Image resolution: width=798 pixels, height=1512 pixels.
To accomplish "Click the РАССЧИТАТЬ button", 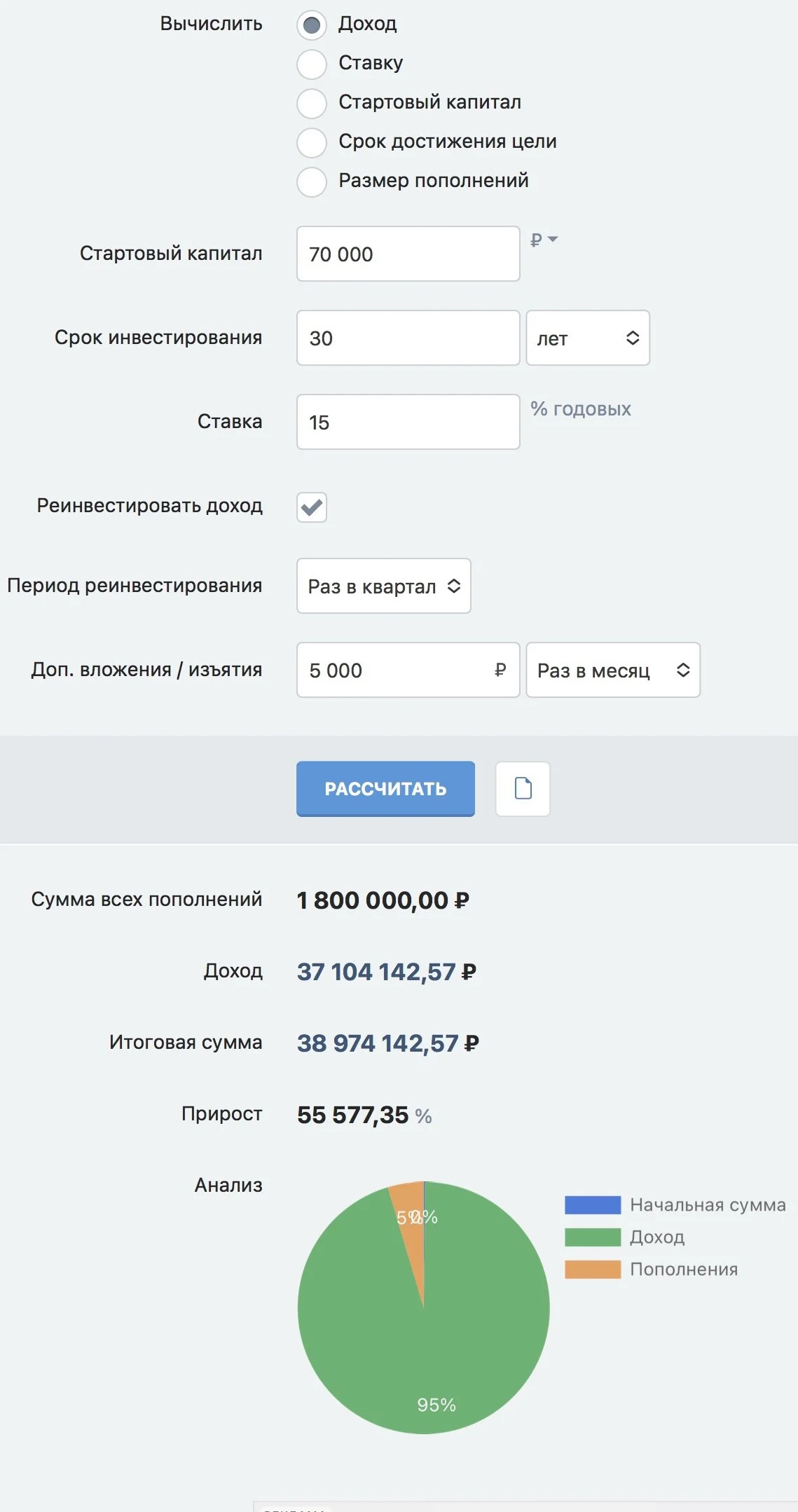I will [385, 788].
